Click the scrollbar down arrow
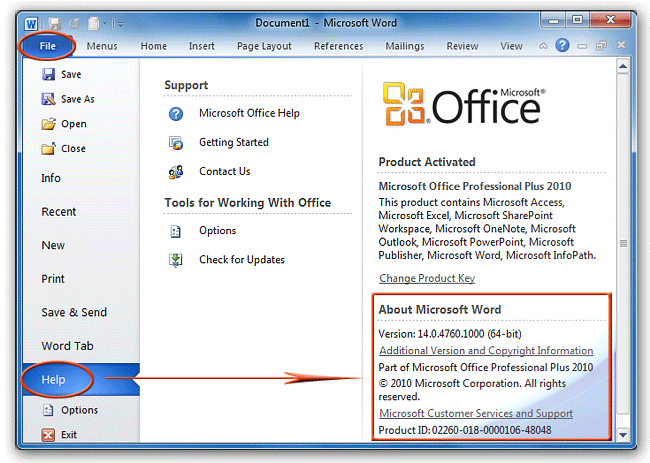This screenshot has height=463, width=650. pyautogui.click(x=623, y=435)
